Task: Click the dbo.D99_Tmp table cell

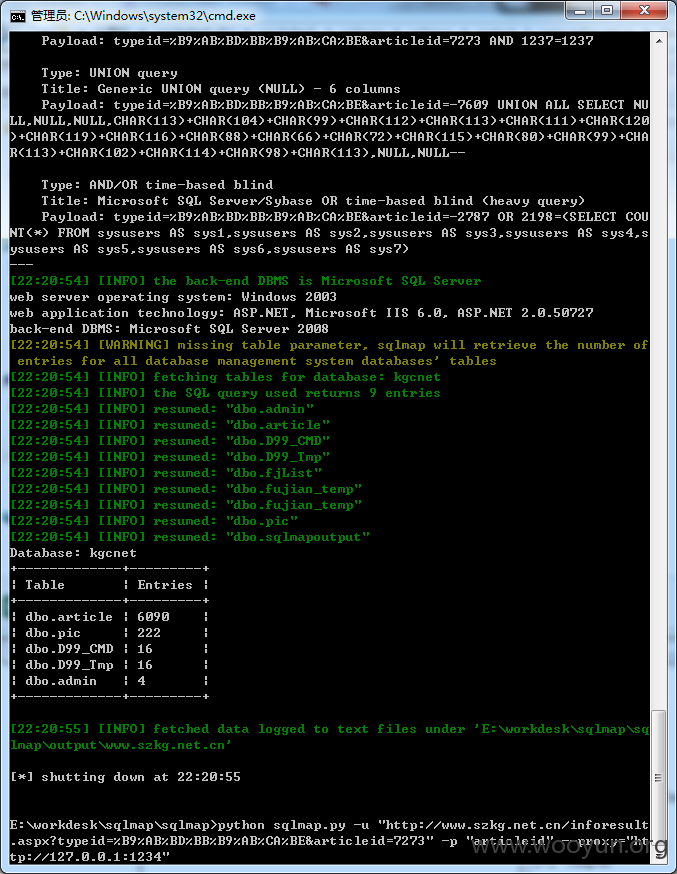Action: coord(69,665)
